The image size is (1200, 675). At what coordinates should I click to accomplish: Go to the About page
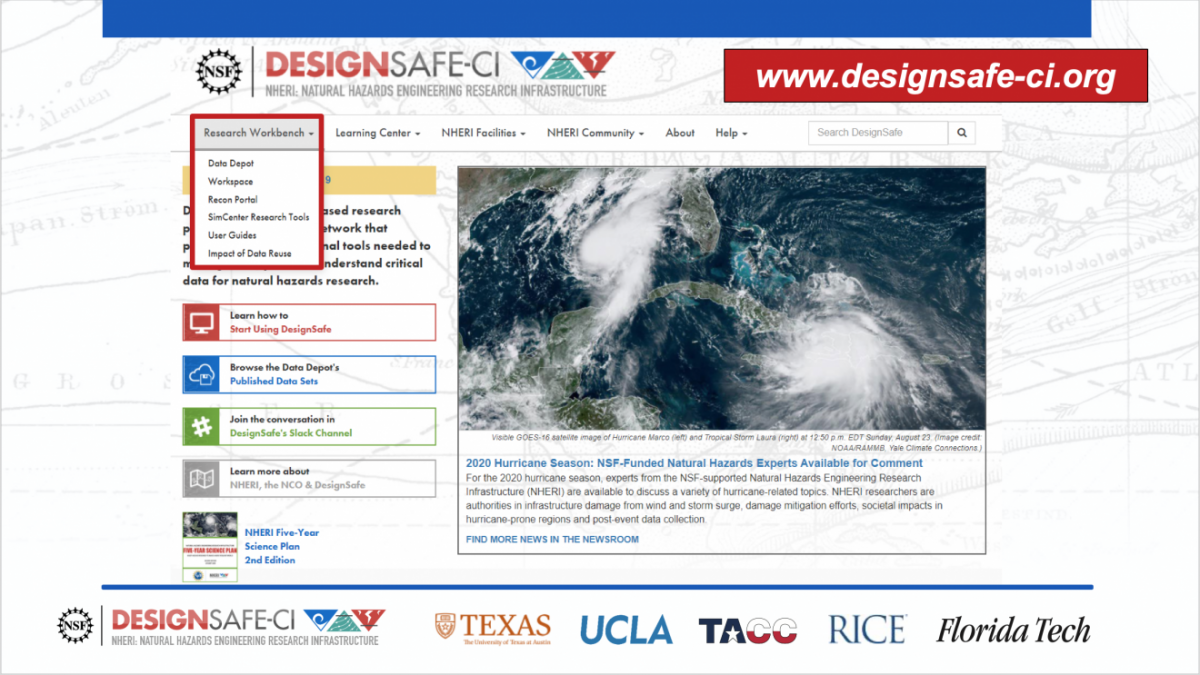(680, 132)
